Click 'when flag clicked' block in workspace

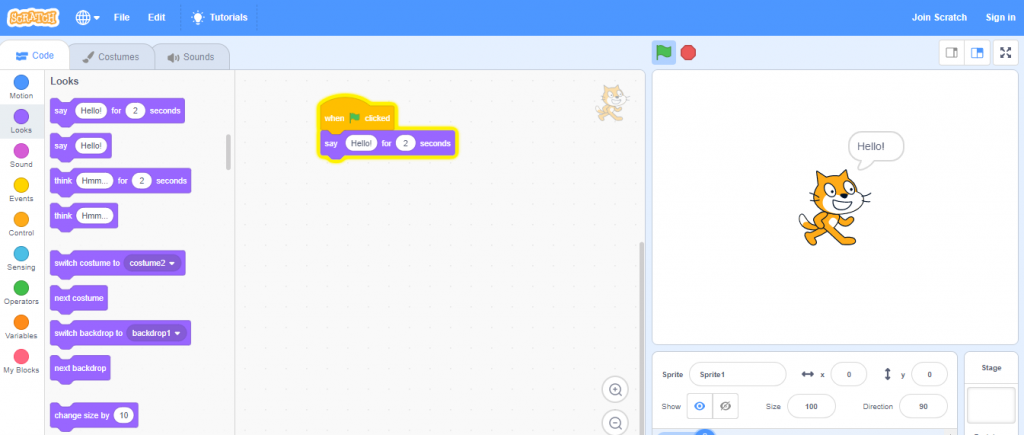point(357,116)
